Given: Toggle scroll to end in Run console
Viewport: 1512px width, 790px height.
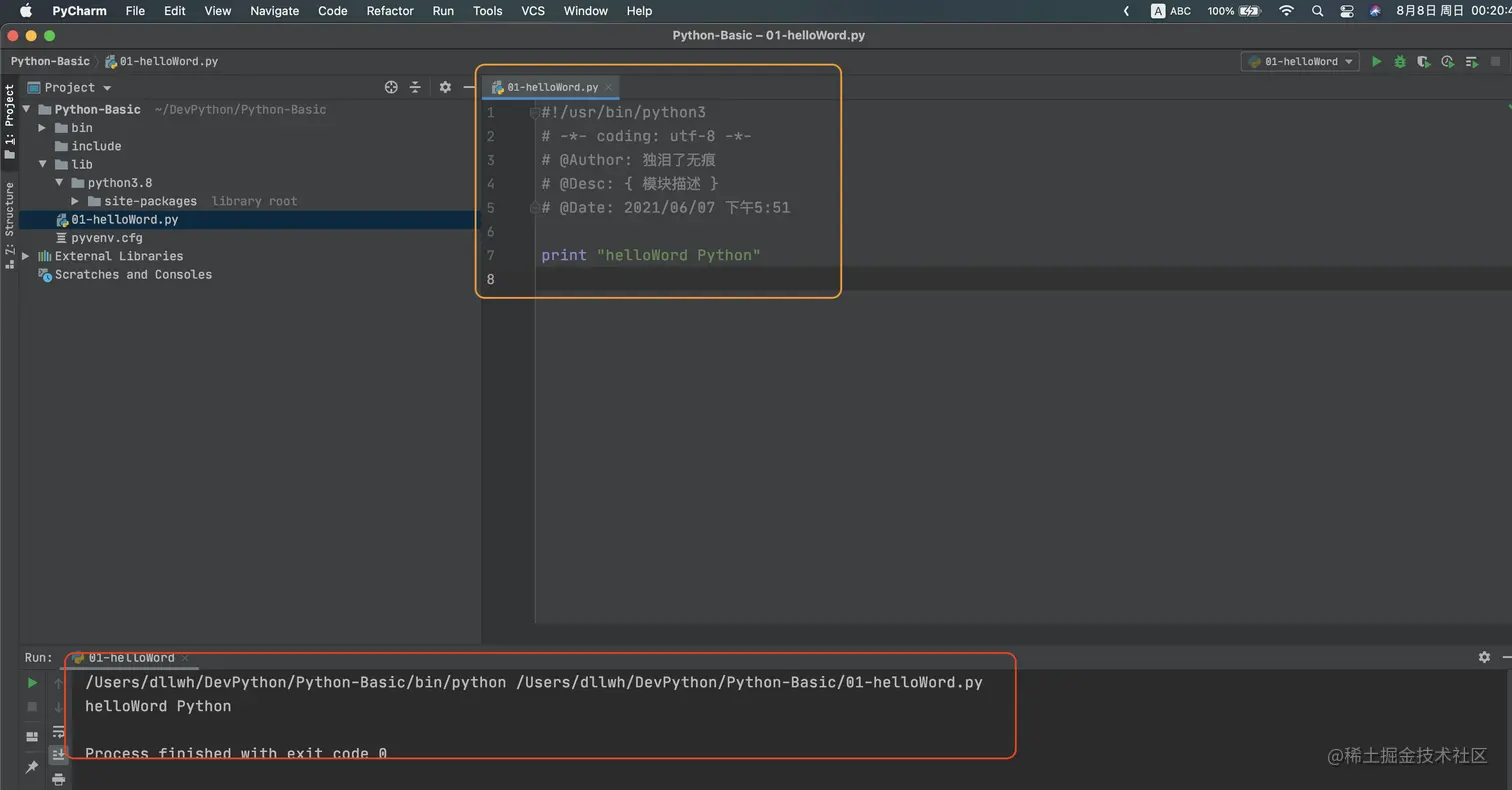Looking at the screenshot, I should (x=58, y=755).
